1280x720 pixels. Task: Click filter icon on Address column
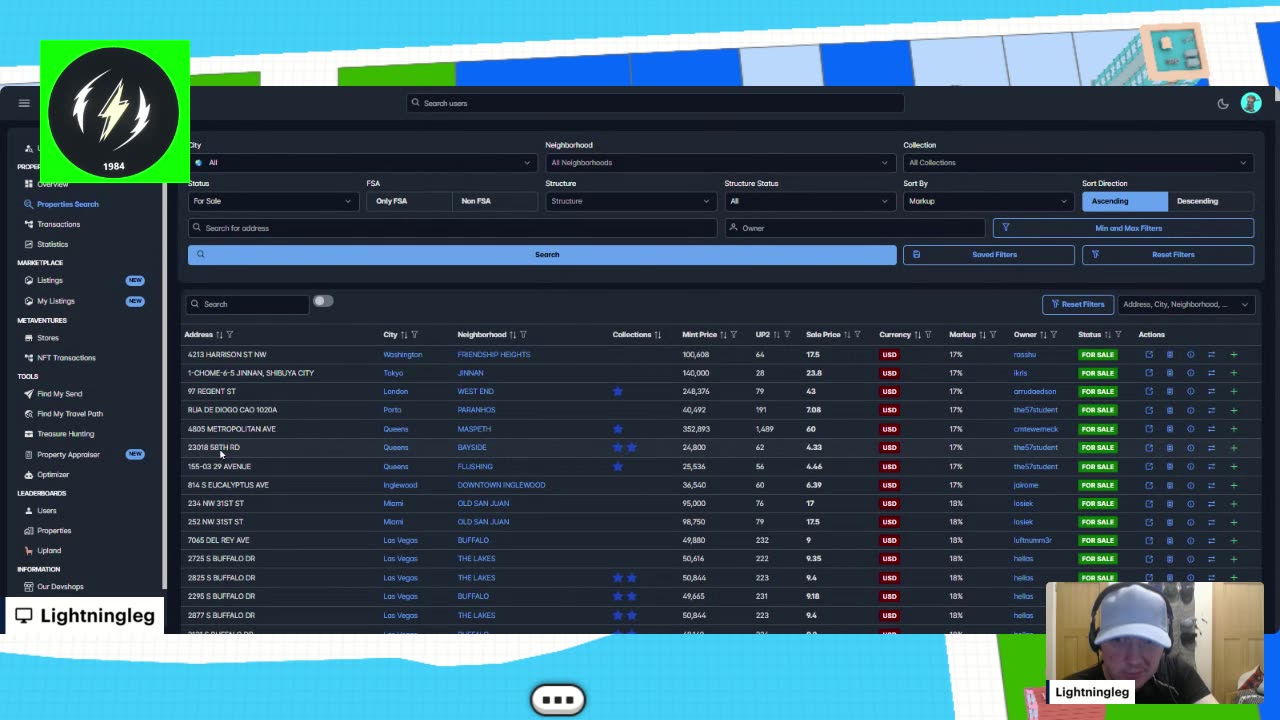[x=230, y=335]
